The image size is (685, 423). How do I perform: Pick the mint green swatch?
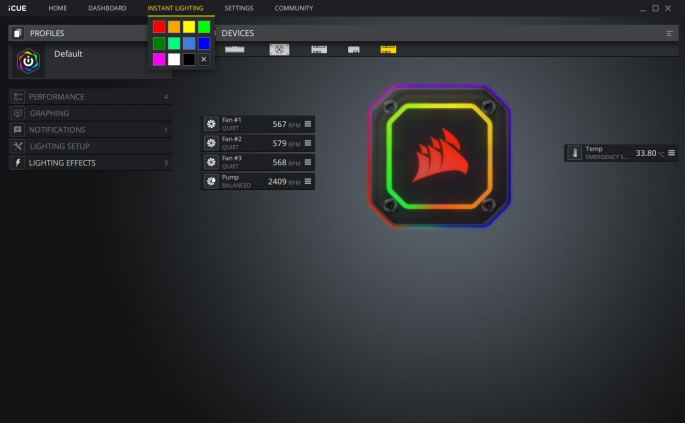click(174, 43)
